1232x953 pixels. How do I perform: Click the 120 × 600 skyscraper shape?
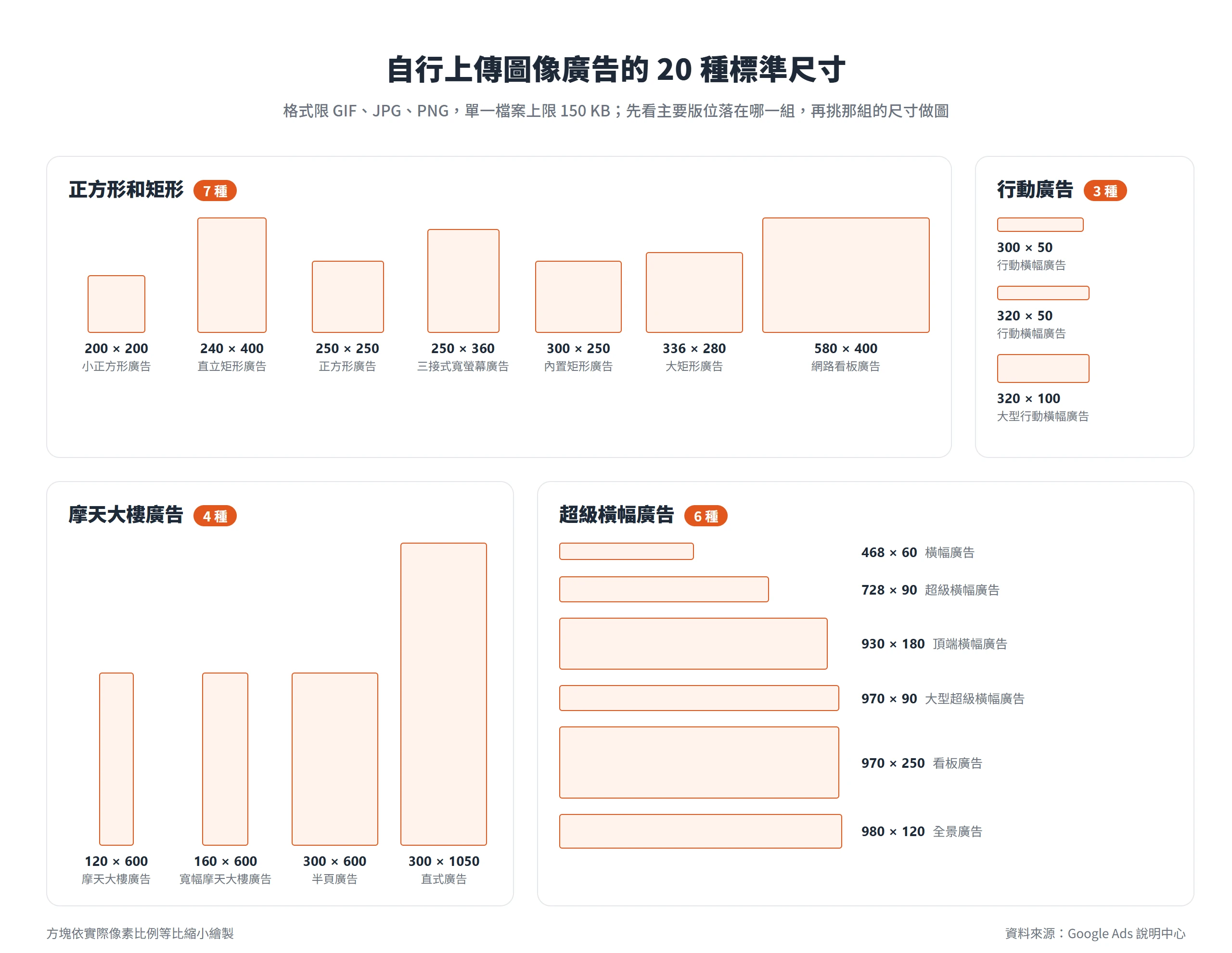(116, 759)
